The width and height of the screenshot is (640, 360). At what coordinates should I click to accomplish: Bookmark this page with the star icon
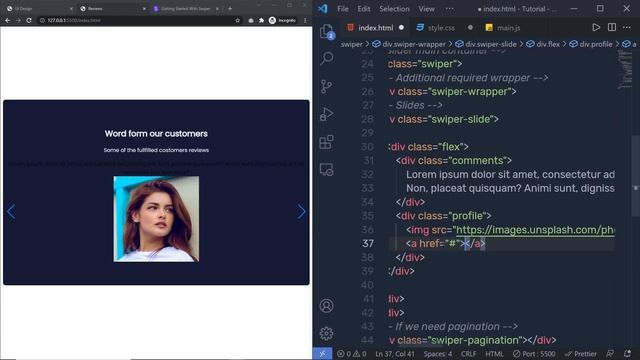click(238, 20)
